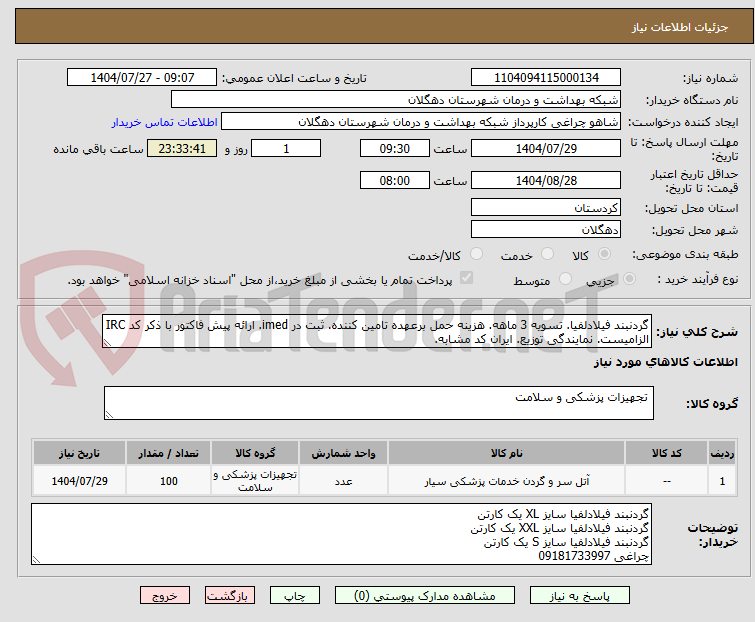Click the resize handle of buyer notes box
This screenshot has height=622, width=755.
36,559
